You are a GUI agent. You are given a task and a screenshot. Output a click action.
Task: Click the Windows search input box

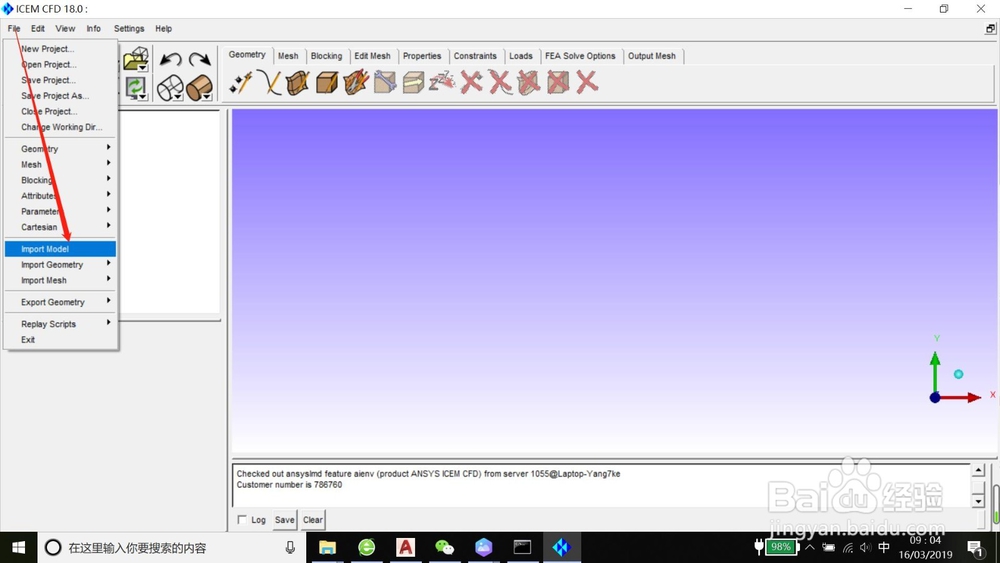pyautogui.click(x=170, y=547)
